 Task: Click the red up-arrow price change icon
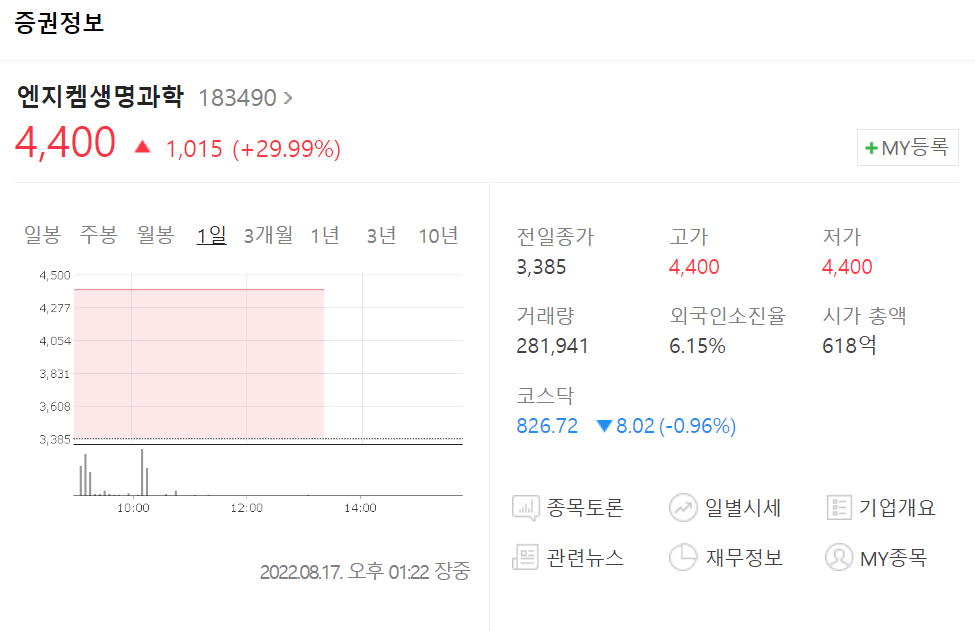pyautogui.click(x=142, y=148)
